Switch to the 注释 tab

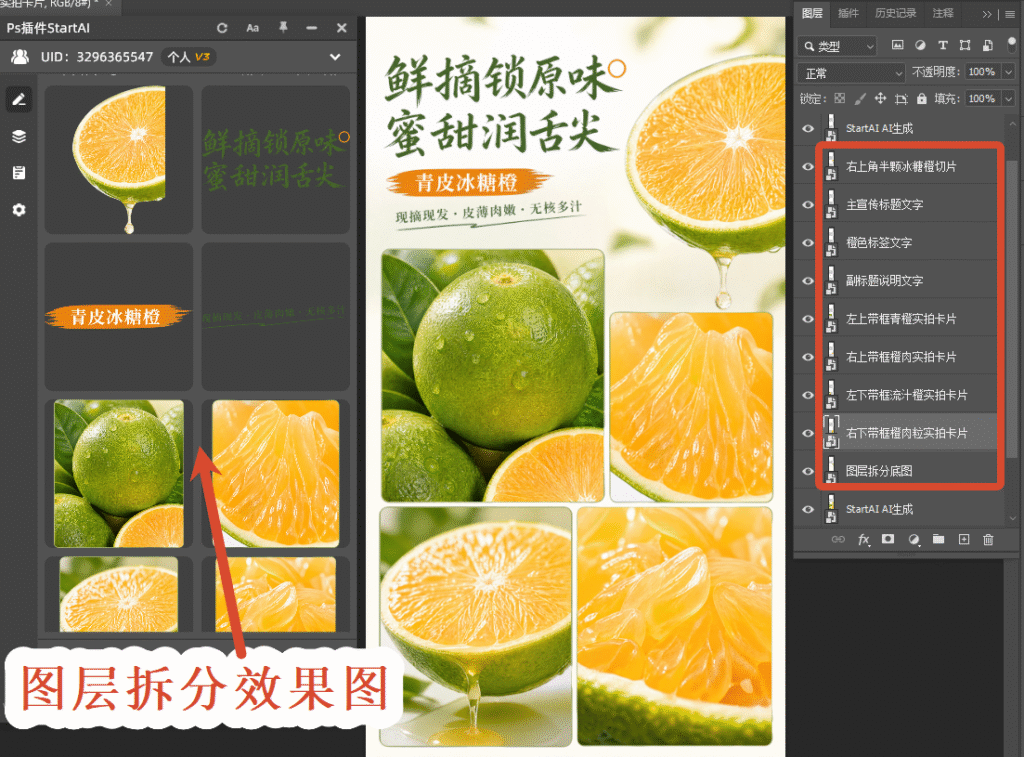coord(943,13)
